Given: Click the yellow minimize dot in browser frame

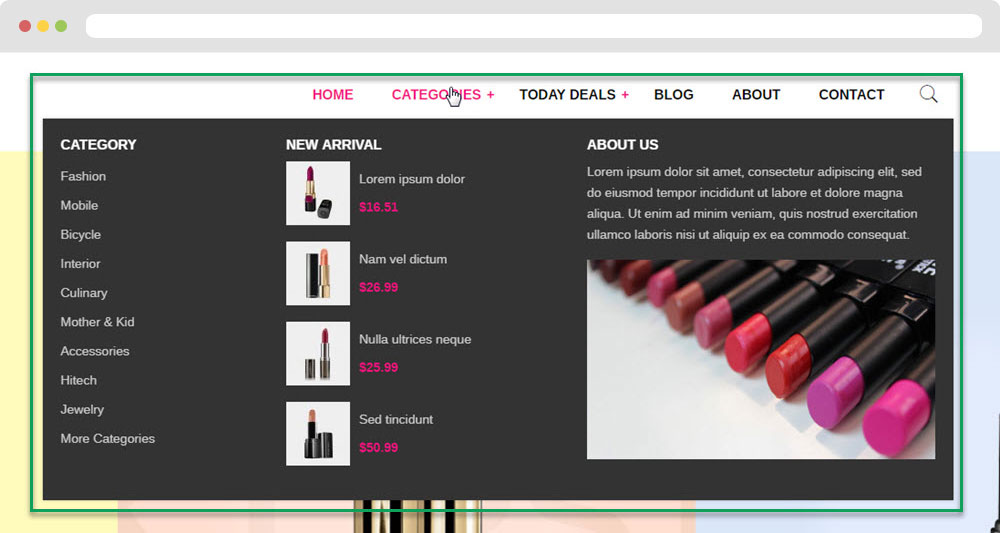Looking at the screenshot, I should tap(43, 26).
